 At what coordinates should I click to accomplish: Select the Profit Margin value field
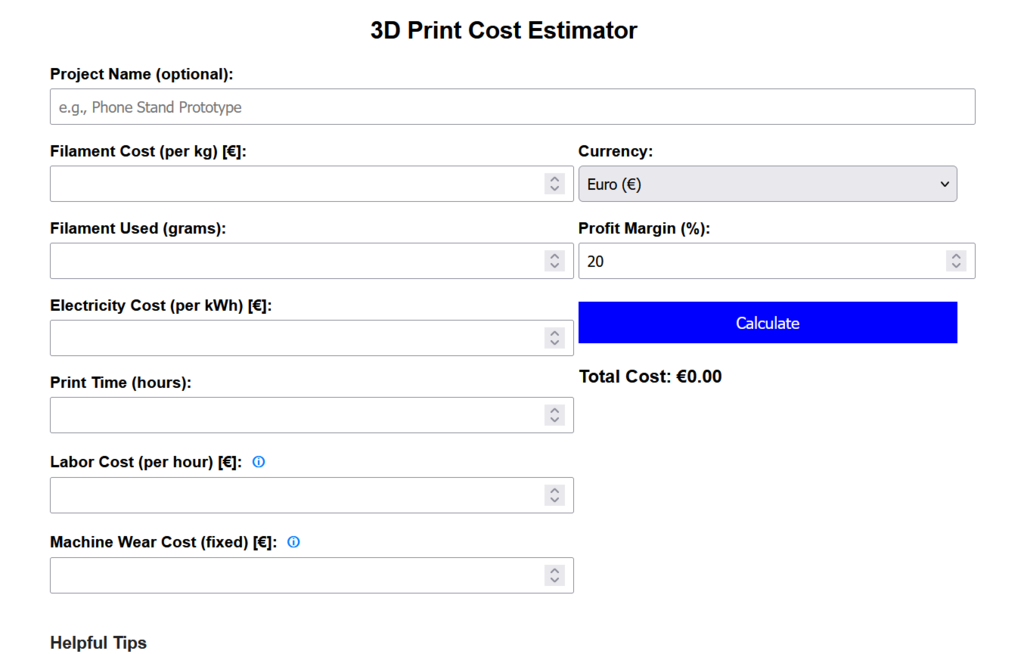tap(760, 261)
